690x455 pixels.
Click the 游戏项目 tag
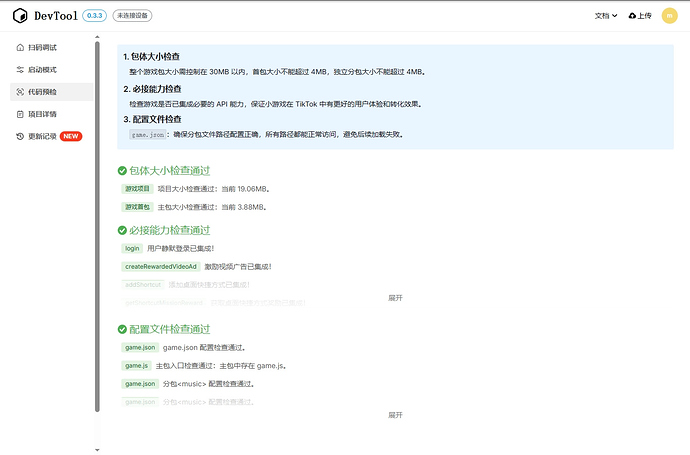137,189
